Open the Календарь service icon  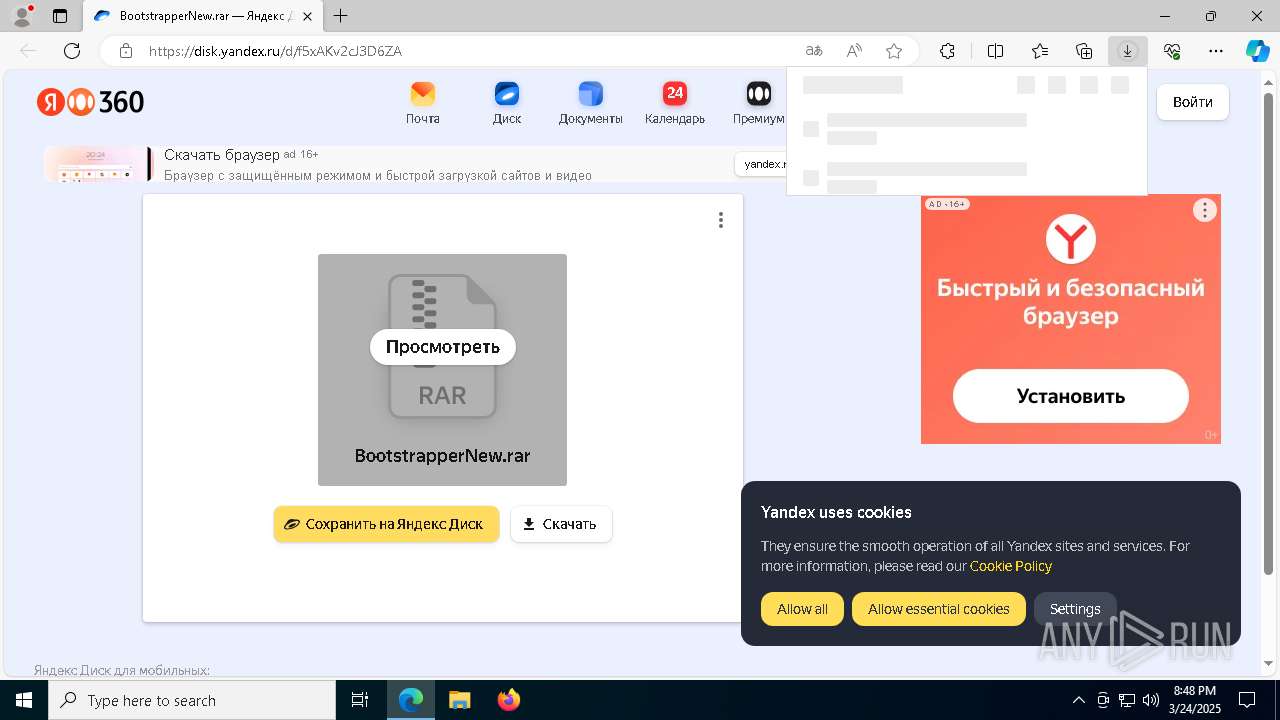click(675, 103)
